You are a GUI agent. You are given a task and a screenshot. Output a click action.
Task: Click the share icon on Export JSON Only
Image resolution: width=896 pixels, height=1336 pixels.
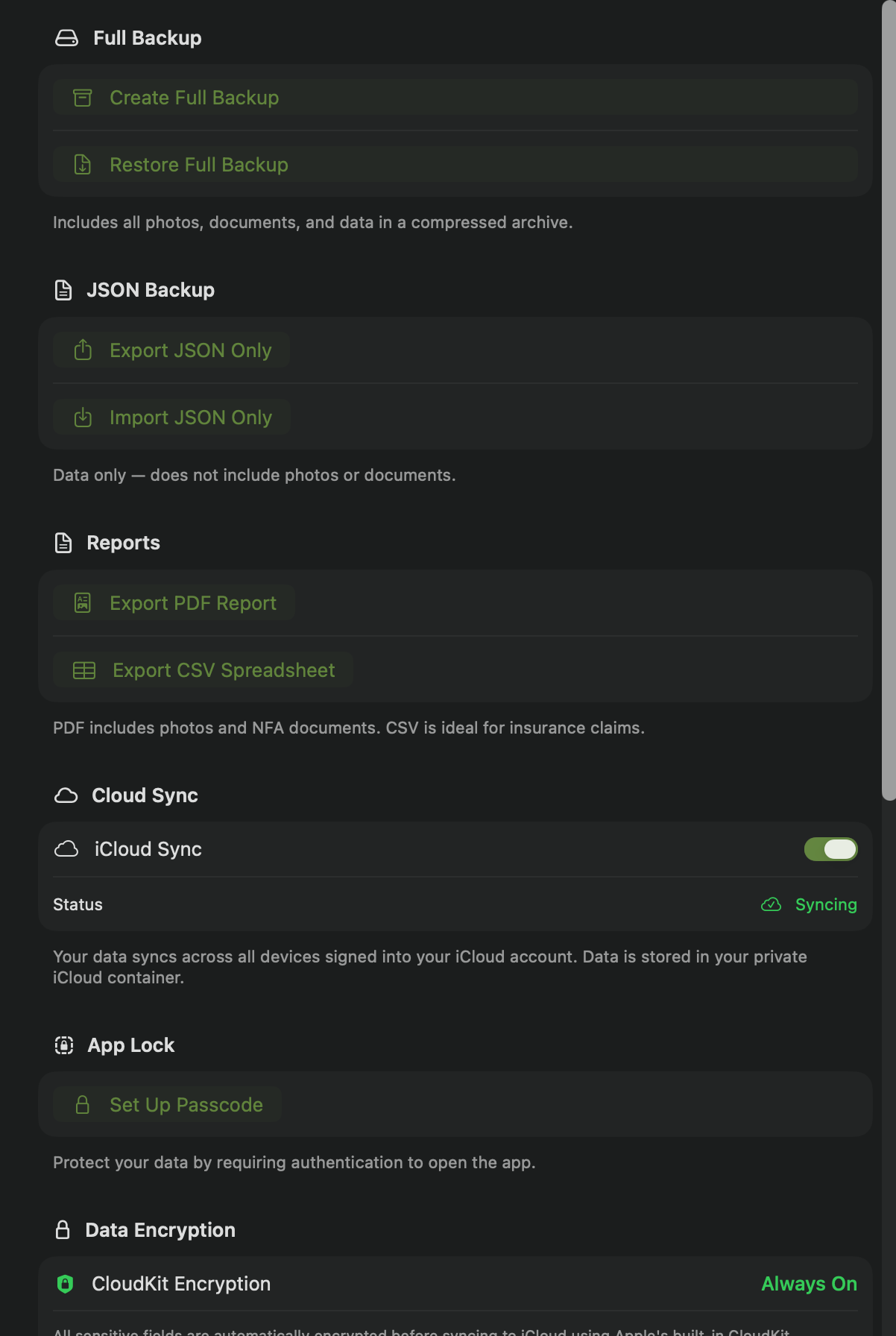83,350
